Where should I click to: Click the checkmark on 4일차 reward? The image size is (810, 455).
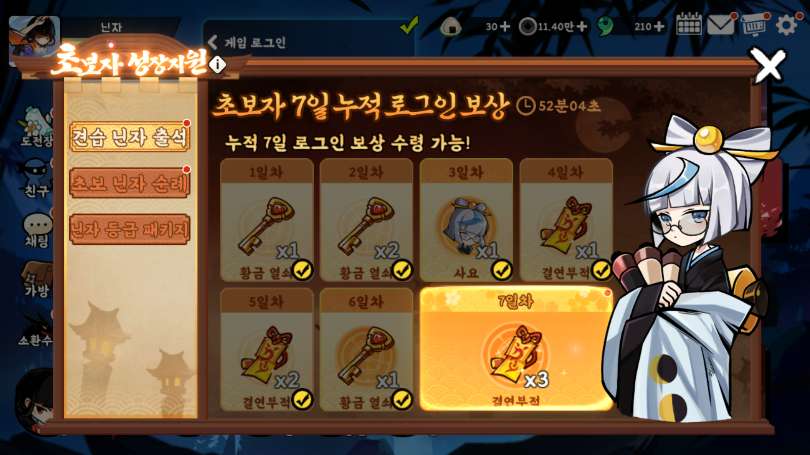point(602,270)
